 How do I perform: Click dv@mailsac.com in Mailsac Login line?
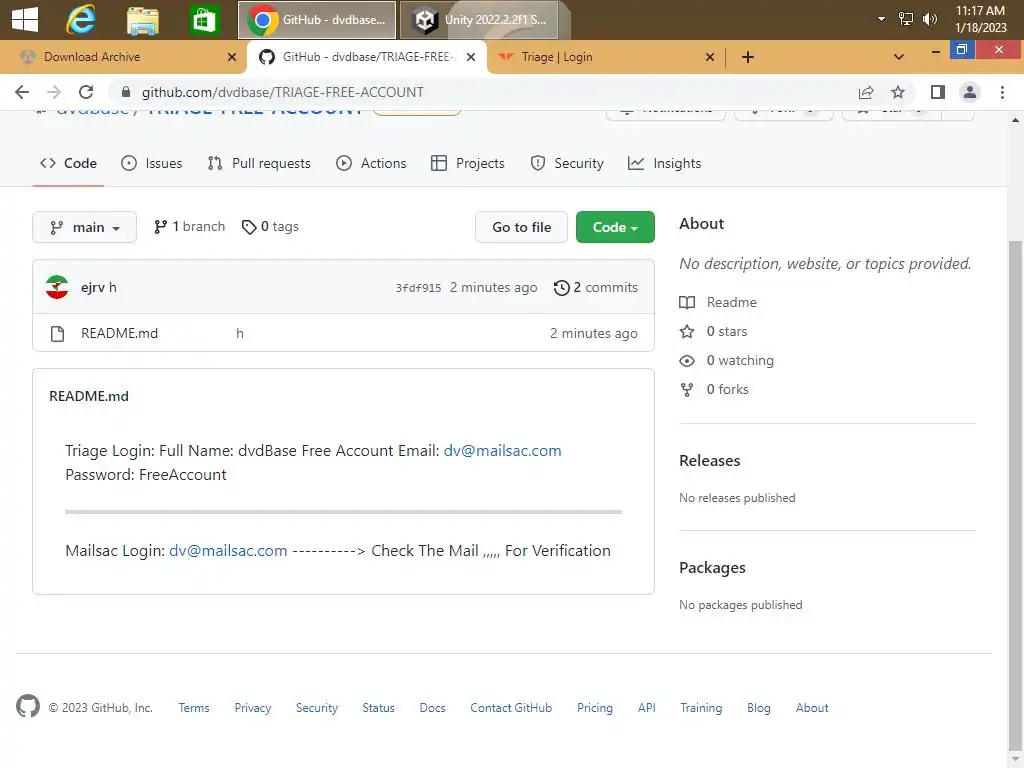pyautogui.click(x=228, y=551)
